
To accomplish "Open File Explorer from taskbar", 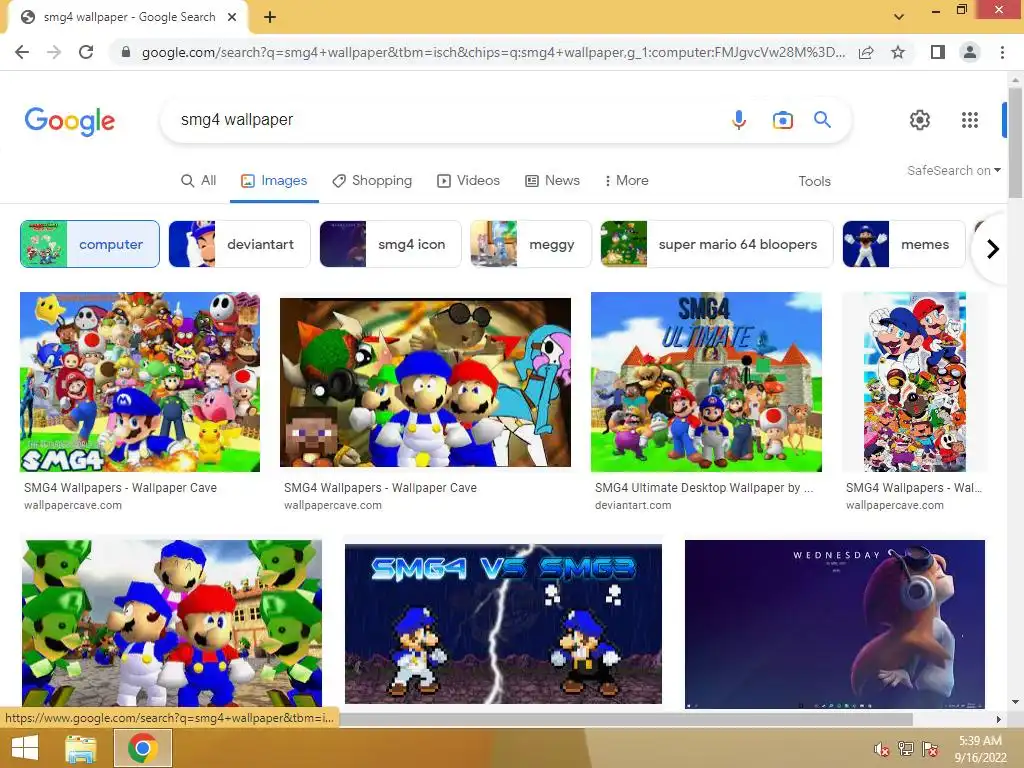I will click(x=81, y=748).
